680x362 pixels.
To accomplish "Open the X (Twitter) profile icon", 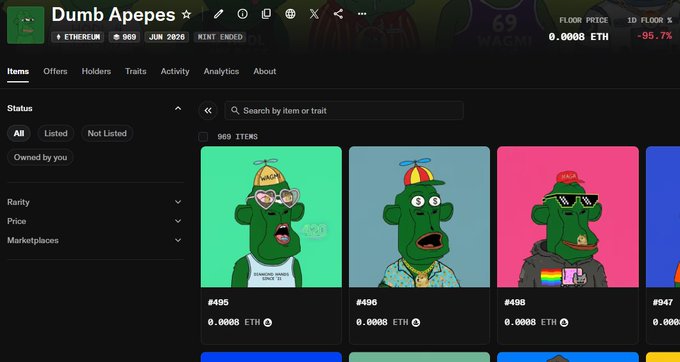I will pos(314,14).
